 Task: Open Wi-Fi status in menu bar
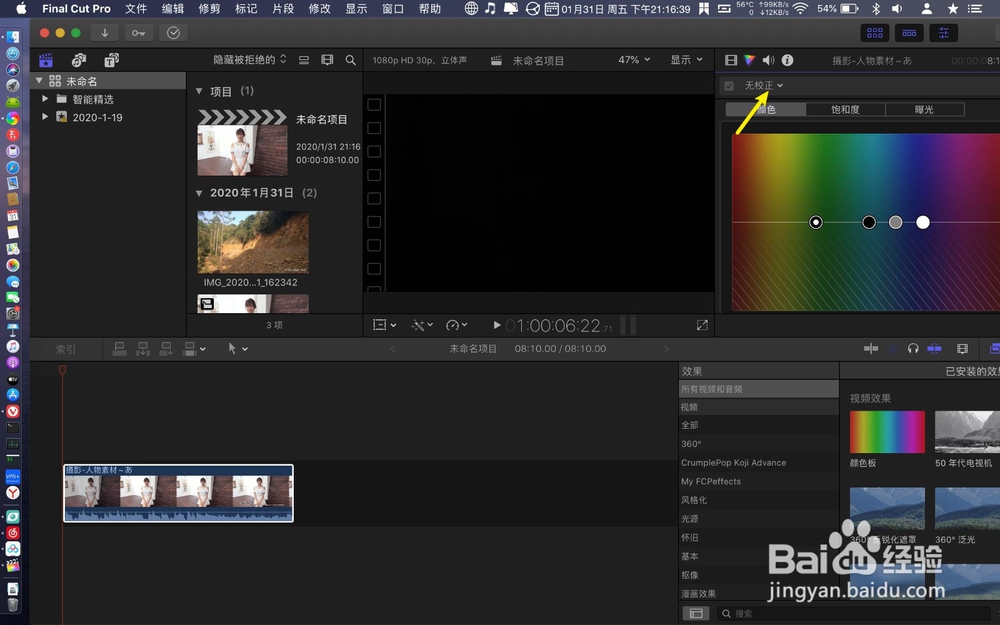800,8
